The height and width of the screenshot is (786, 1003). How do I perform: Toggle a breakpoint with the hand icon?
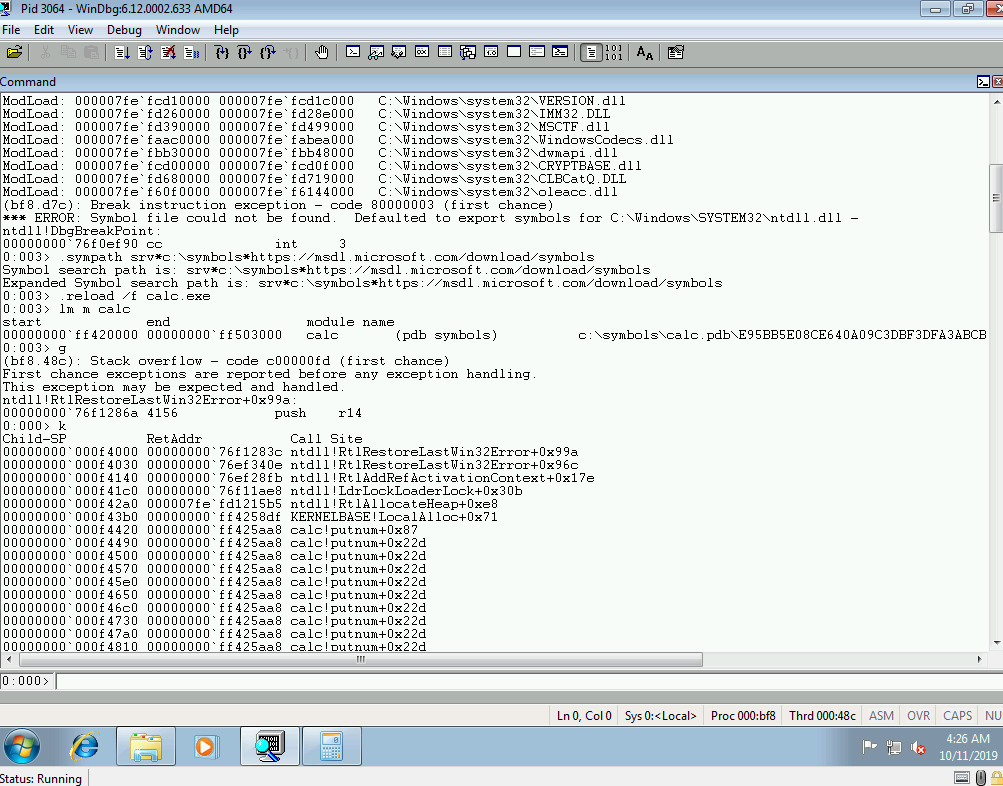pos(321,52)
